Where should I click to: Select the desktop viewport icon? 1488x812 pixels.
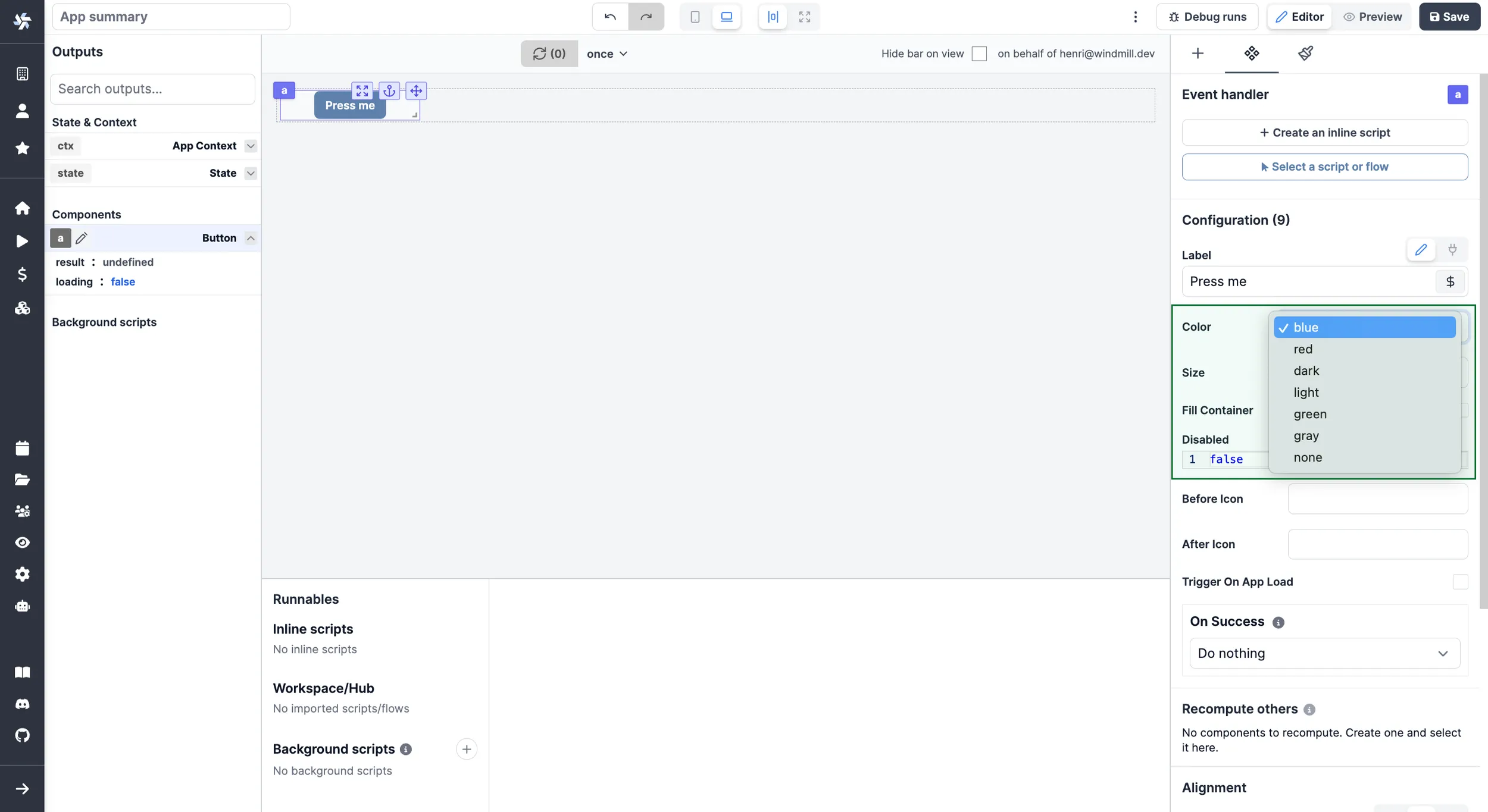[x=727, y=16]
